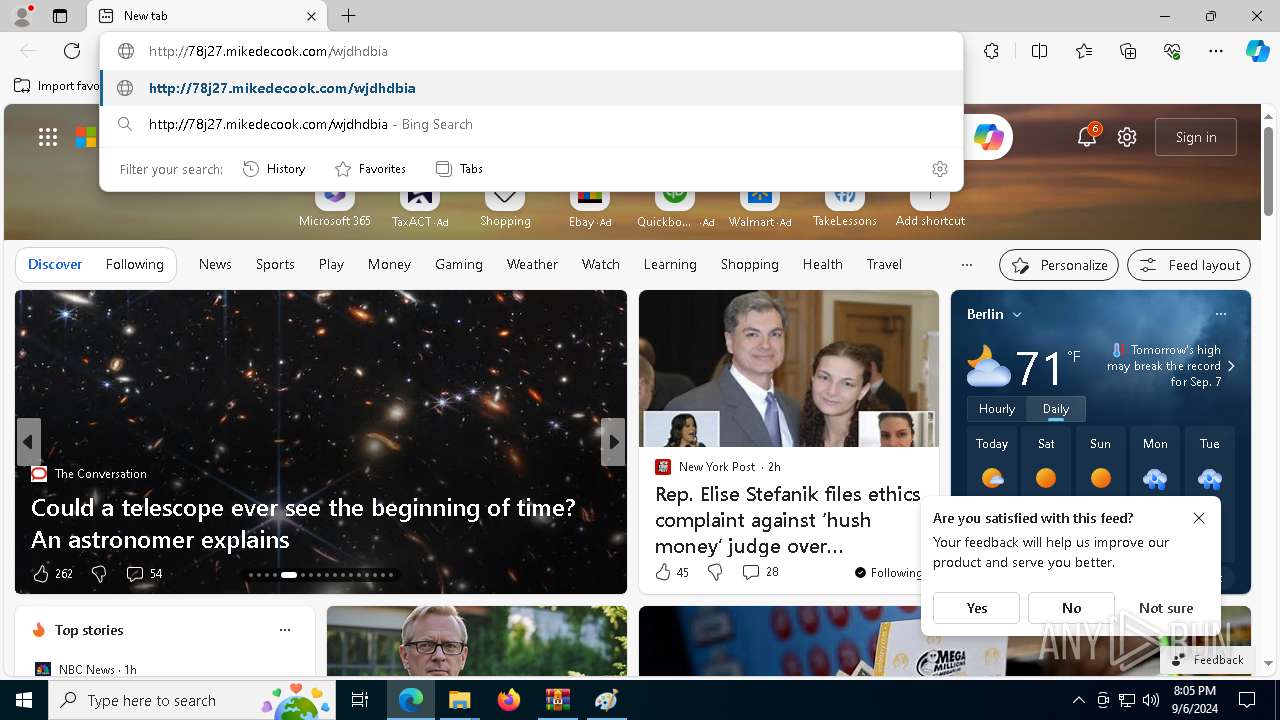
Task: Open the Weather category
Action: point(532,264)
